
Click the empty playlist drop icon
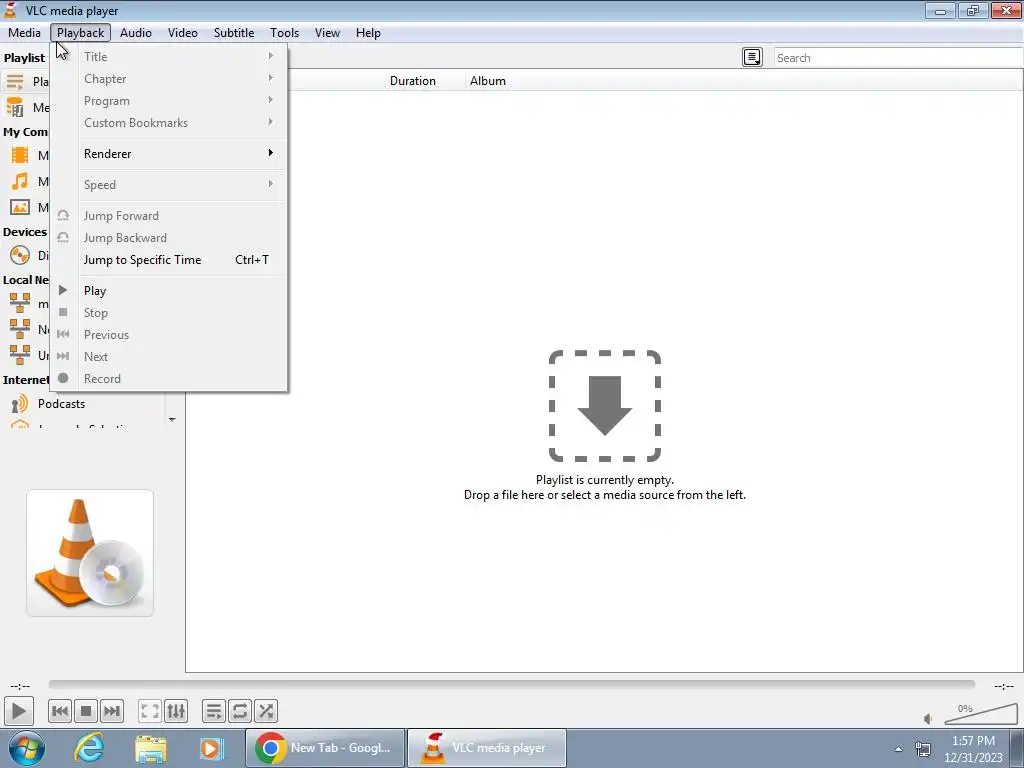pos(605,406)
